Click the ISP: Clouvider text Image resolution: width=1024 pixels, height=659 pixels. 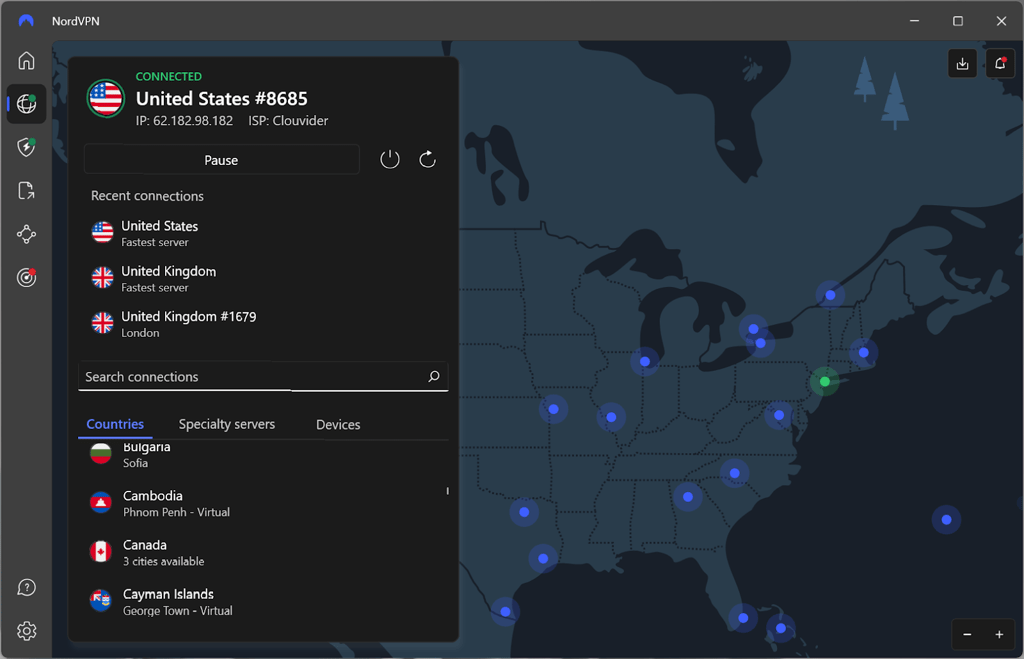tap(288, 121)
